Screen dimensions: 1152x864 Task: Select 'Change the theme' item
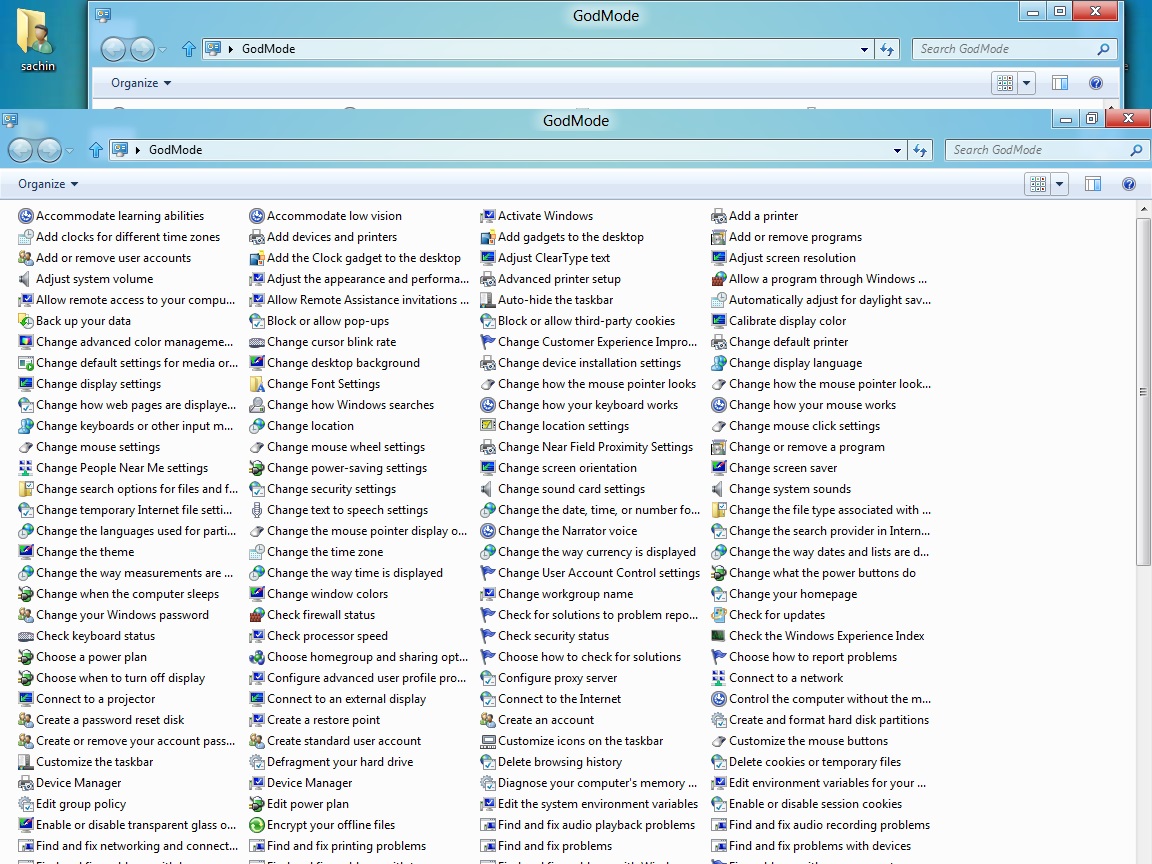click(85, 552)
